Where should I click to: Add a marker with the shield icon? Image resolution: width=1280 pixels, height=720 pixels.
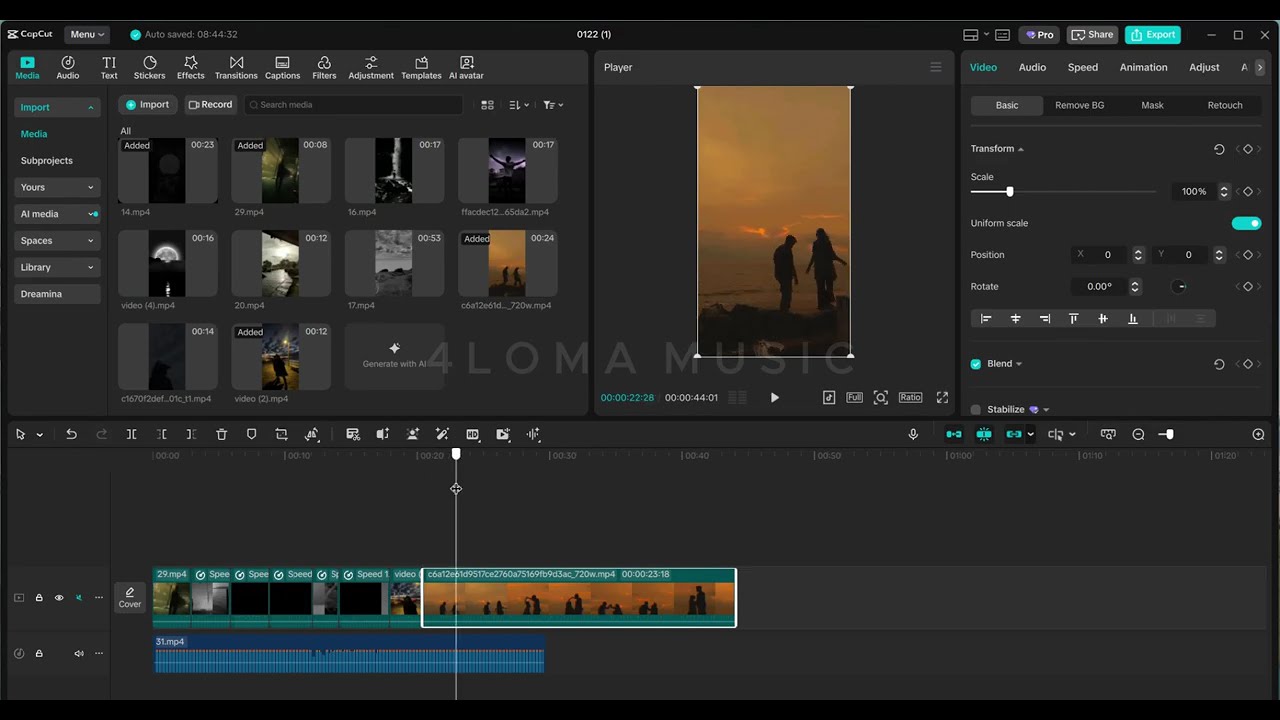click(252, 434)
